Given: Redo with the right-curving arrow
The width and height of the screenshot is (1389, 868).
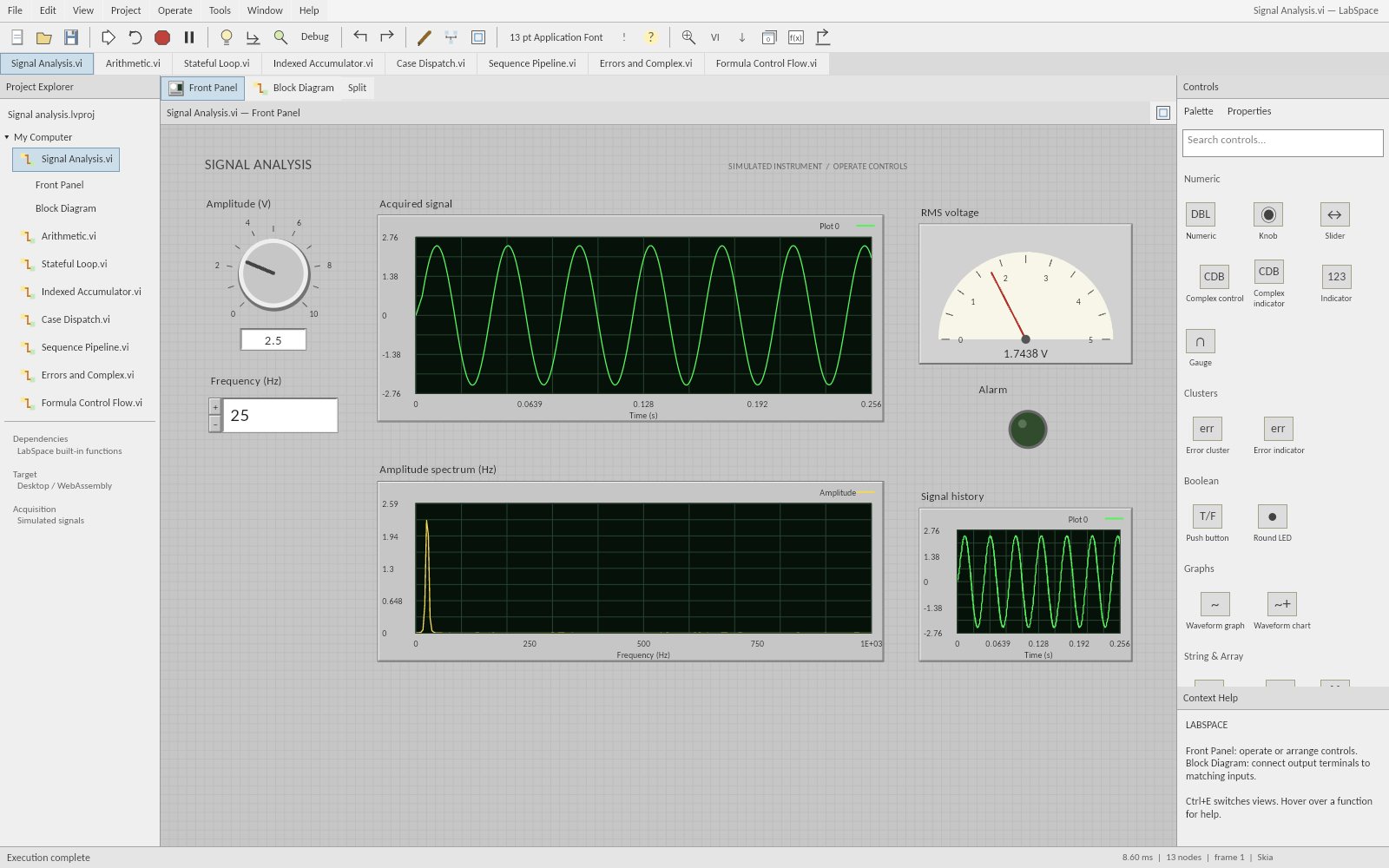Looking at the screenshot, I should 387,37.
